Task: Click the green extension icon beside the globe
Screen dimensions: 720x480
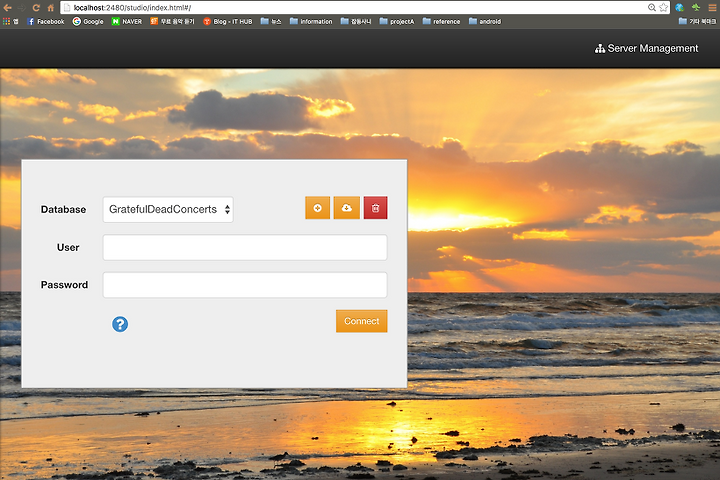Action: point(696,7)
